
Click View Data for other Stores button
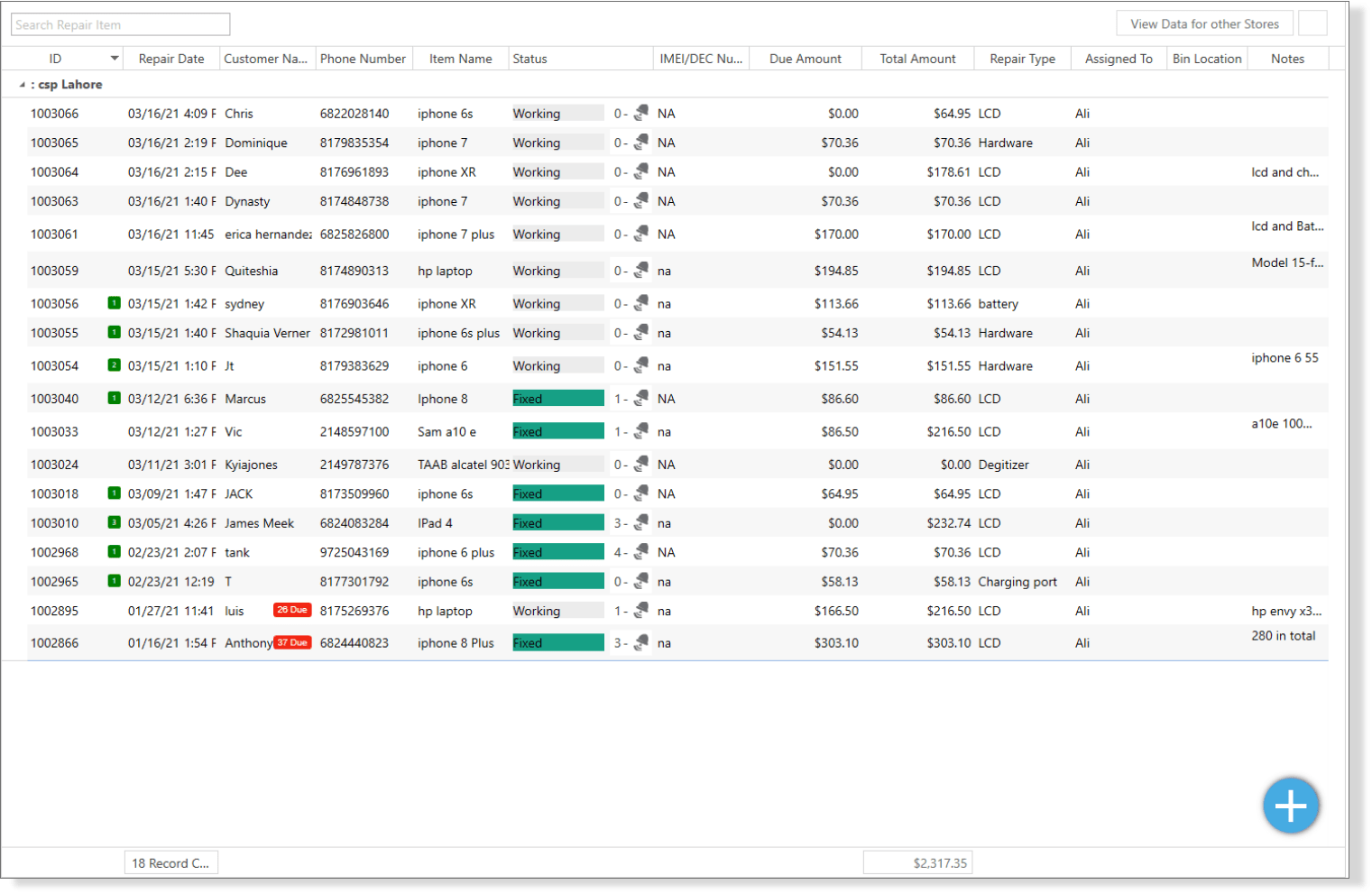[x=1203, y=24]
